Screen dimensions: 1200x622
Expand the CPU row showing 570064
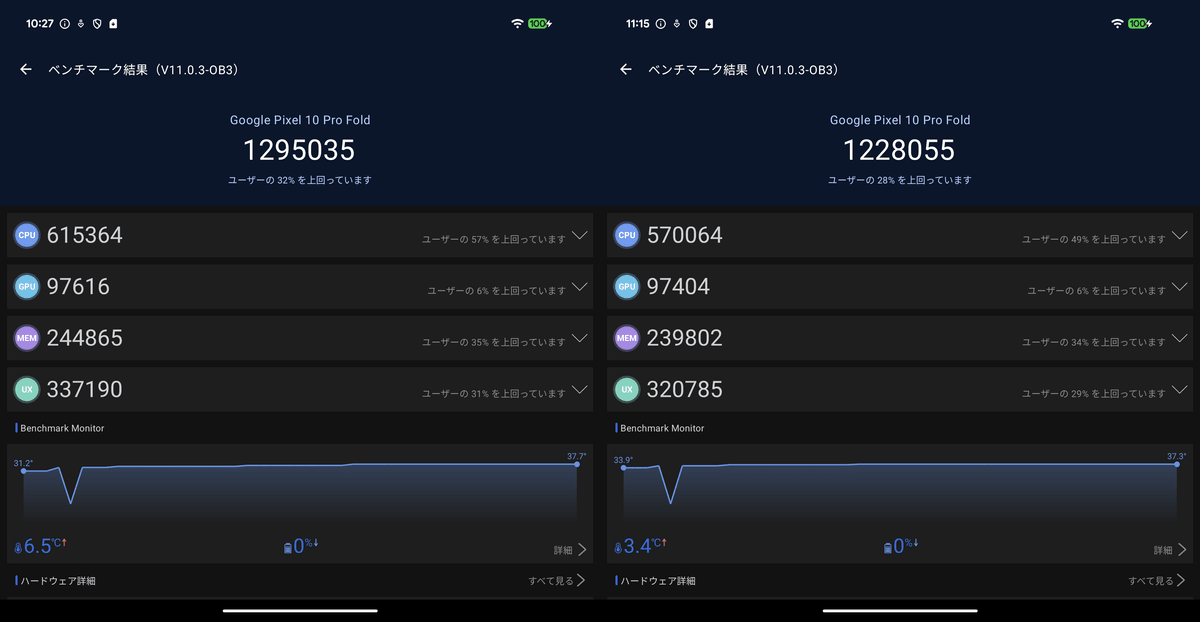point(1179,236)
